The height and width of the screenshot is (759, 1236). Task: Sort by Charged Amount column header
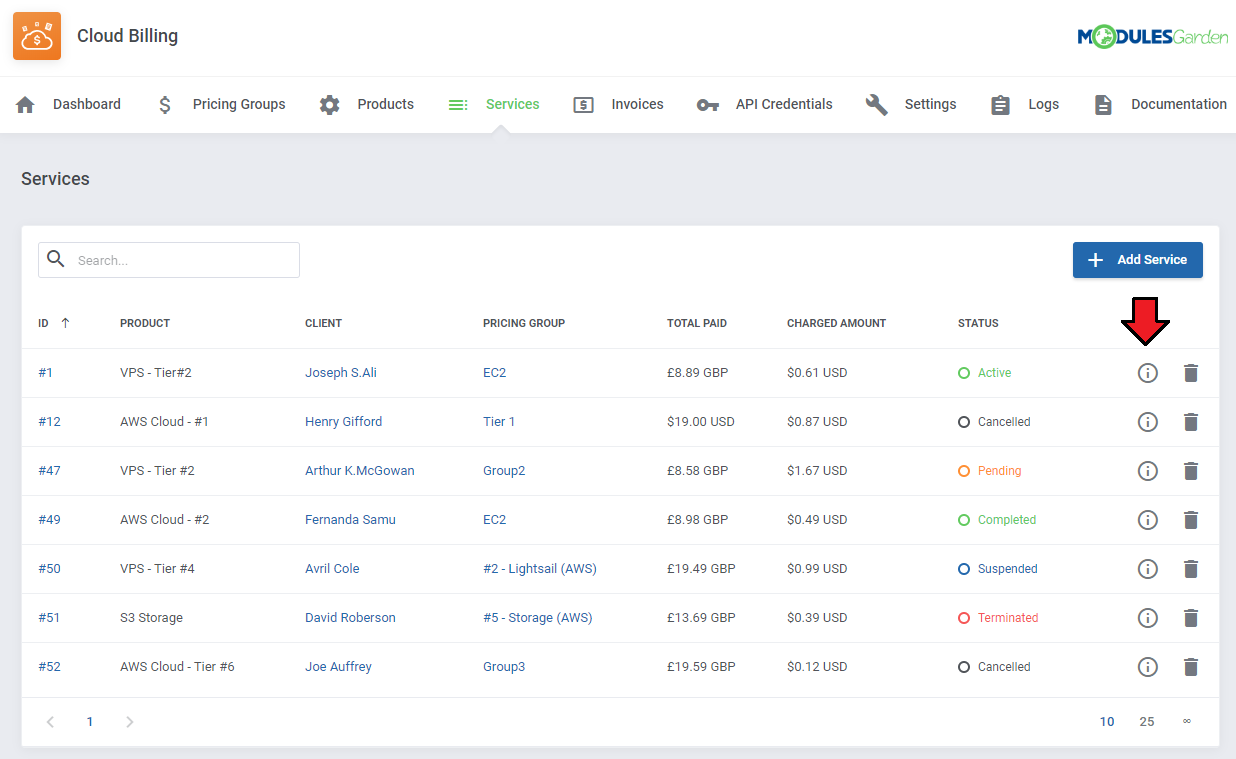(837, 323)
